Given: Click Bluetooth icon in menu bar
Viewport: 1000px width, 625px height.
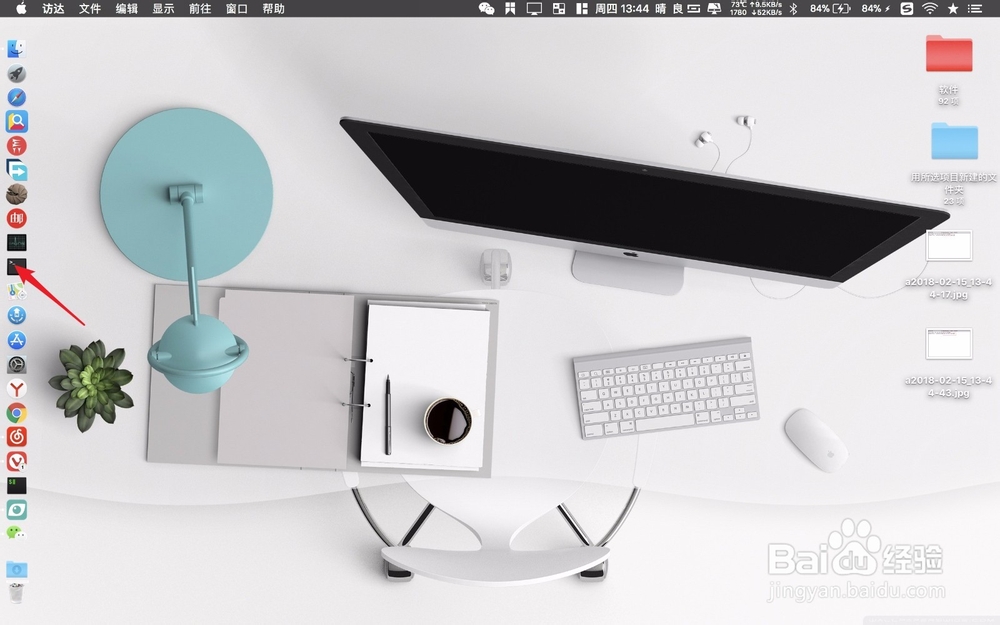Looking at the screenshot, I should [x=793, y=8].
